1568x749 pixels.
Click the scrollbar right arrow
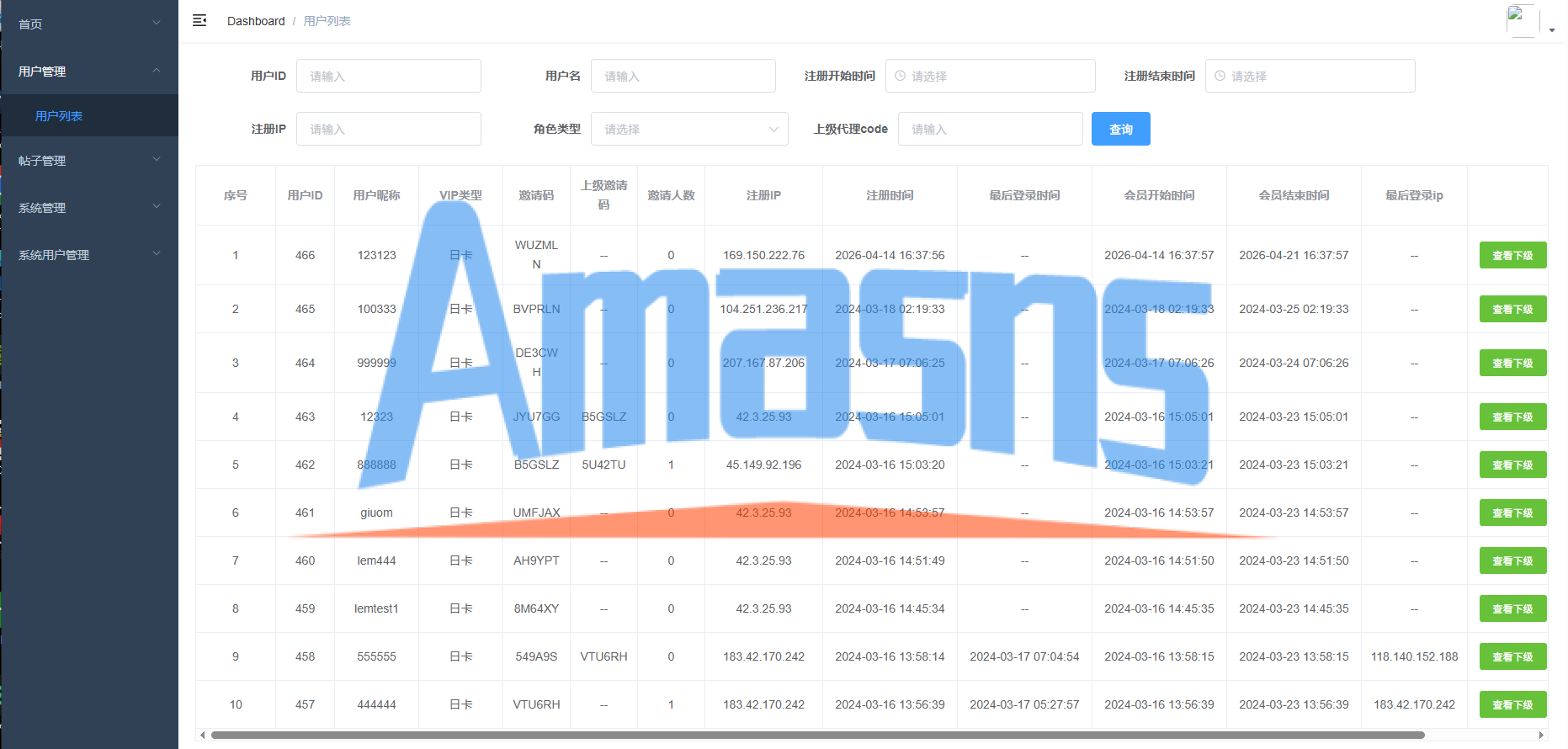coord(1541,735)
